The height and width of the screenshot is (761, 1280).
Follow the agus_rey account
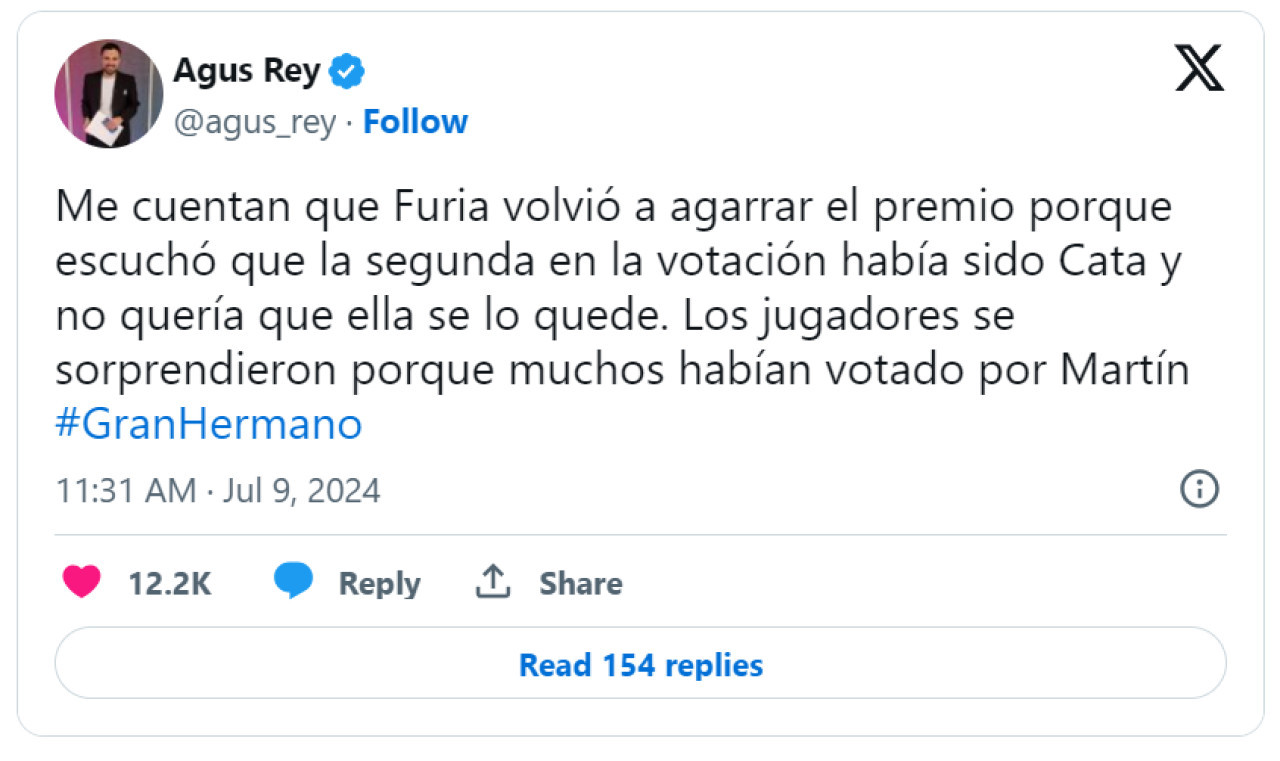pyautogui.click(x=415, y=122)
